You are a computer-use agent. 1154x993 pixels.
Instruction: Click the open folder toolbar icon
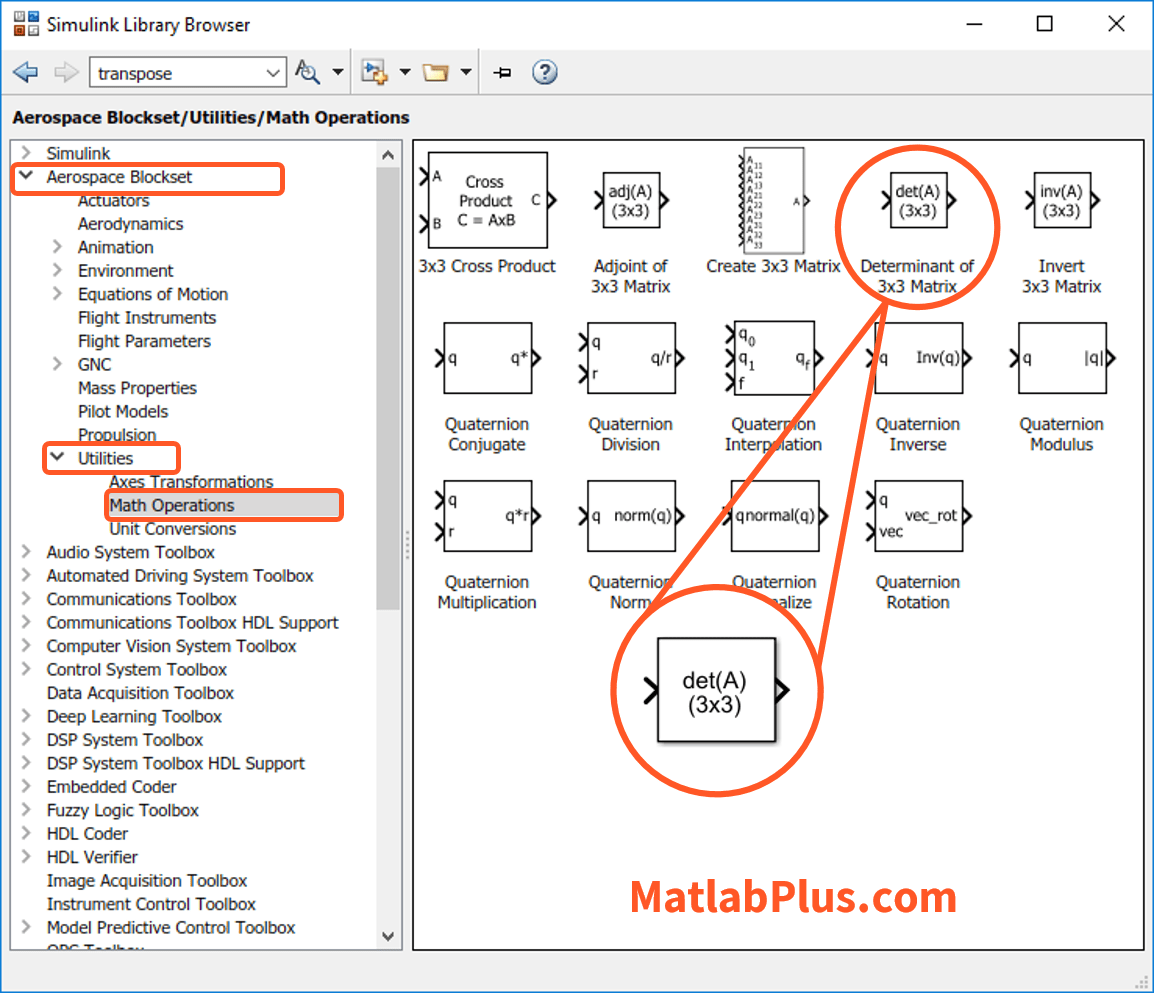(435, 73)
